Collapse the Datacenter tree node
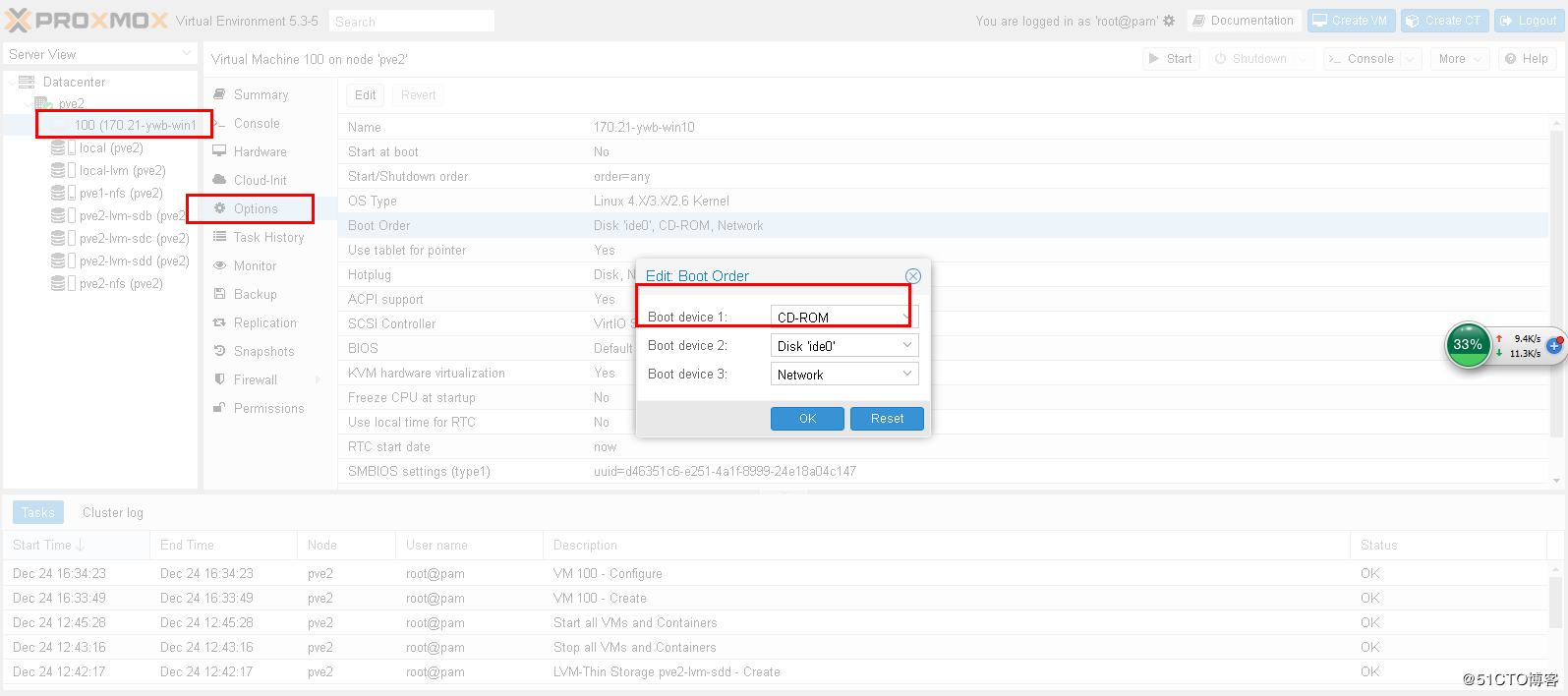This screenshot has width=1568, height=696. [11, 83]
